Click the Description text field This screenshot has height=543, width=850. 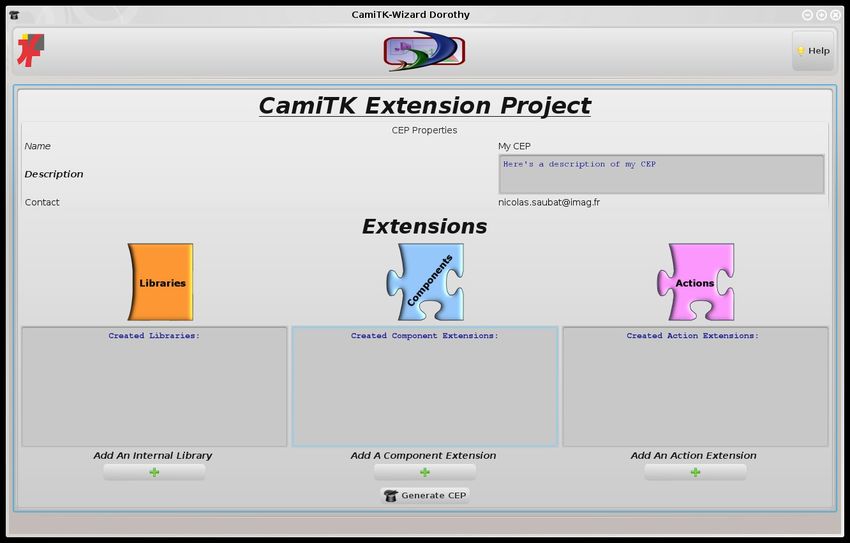(661, 174)
